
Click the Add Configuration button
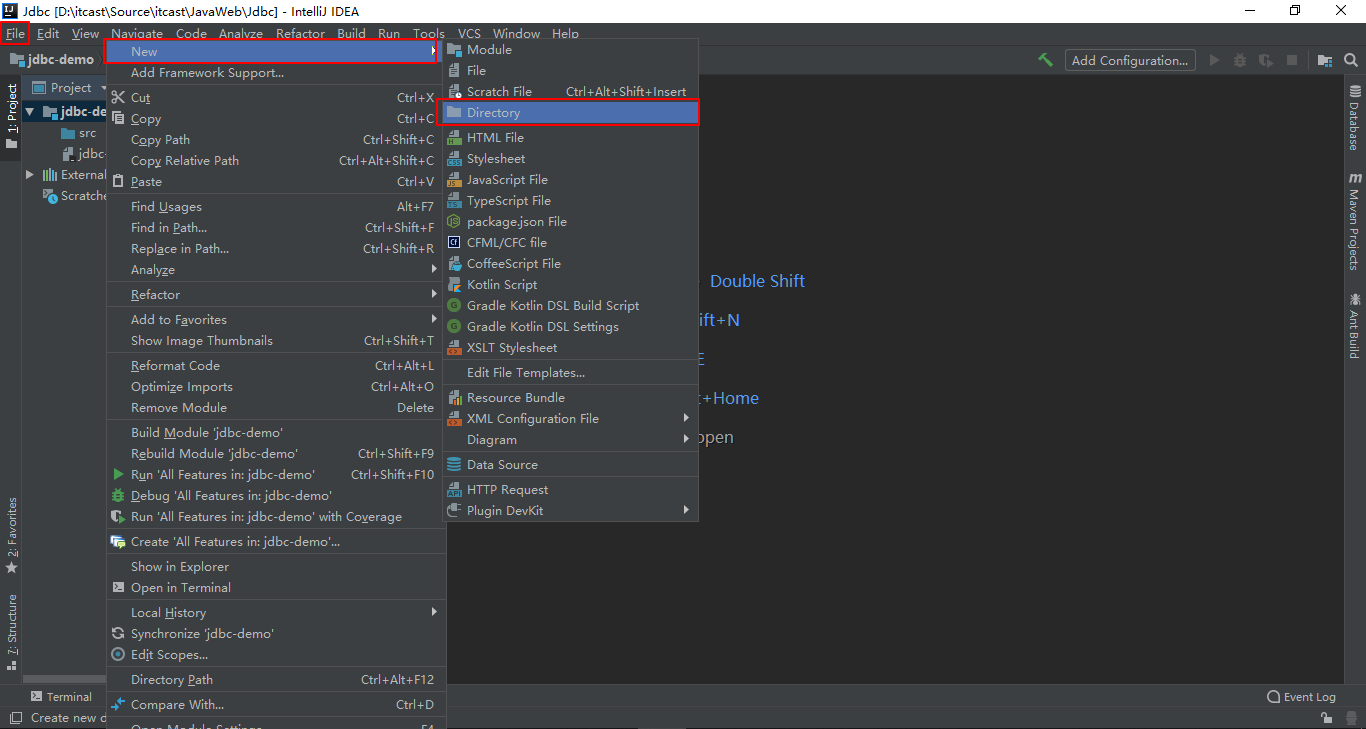1129,60
